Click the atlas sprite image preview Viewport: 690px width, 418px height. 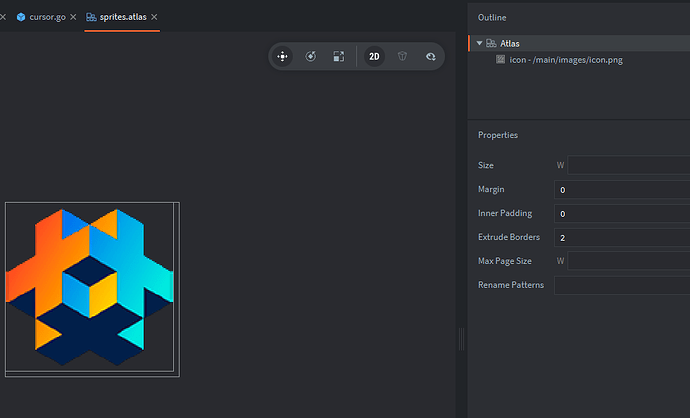(90, 287)
